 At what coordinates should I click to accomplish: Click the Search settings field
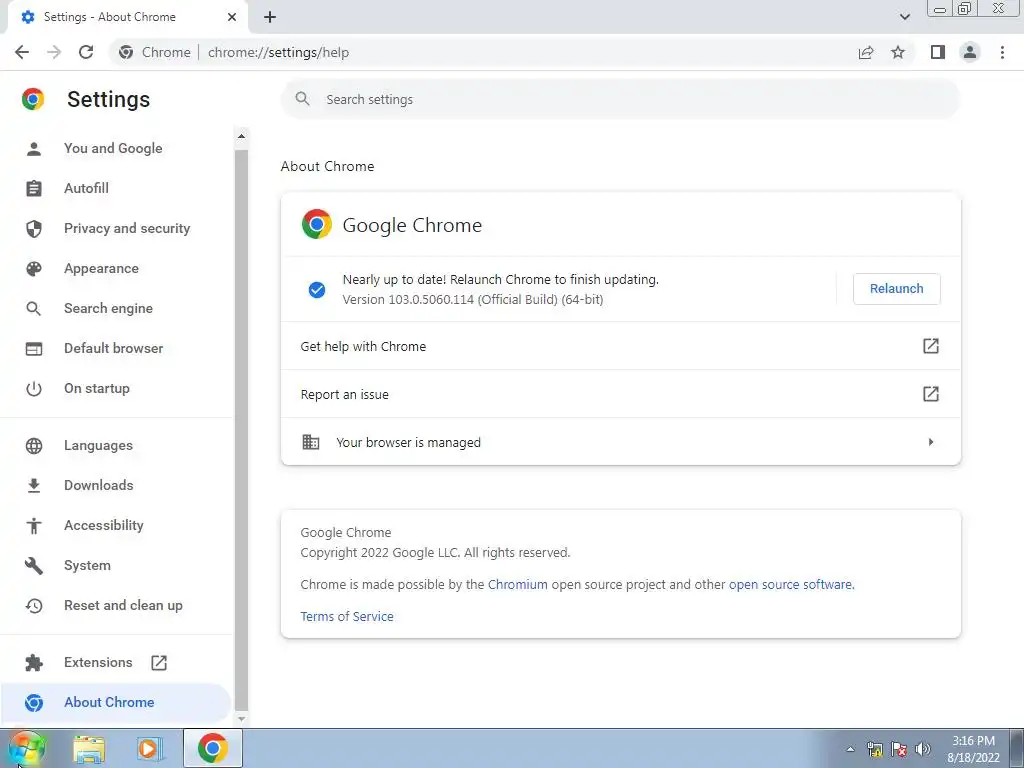click(620, 99)
